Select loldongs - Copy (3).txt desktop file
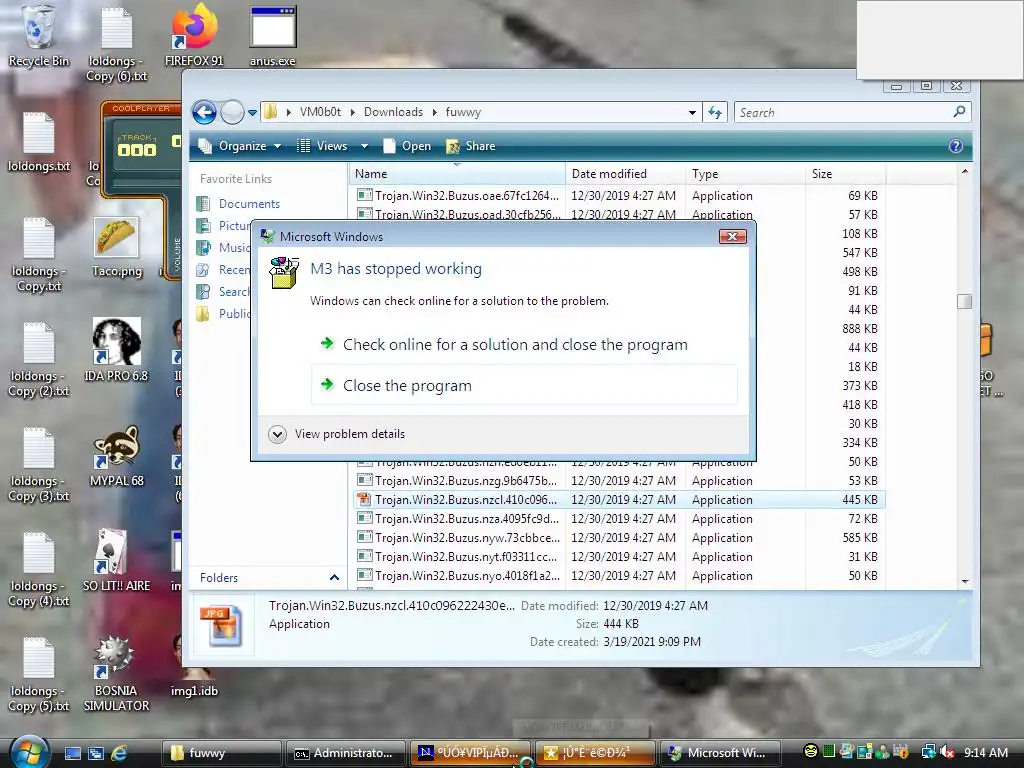1024x768 pixels. tap(39, 465)
